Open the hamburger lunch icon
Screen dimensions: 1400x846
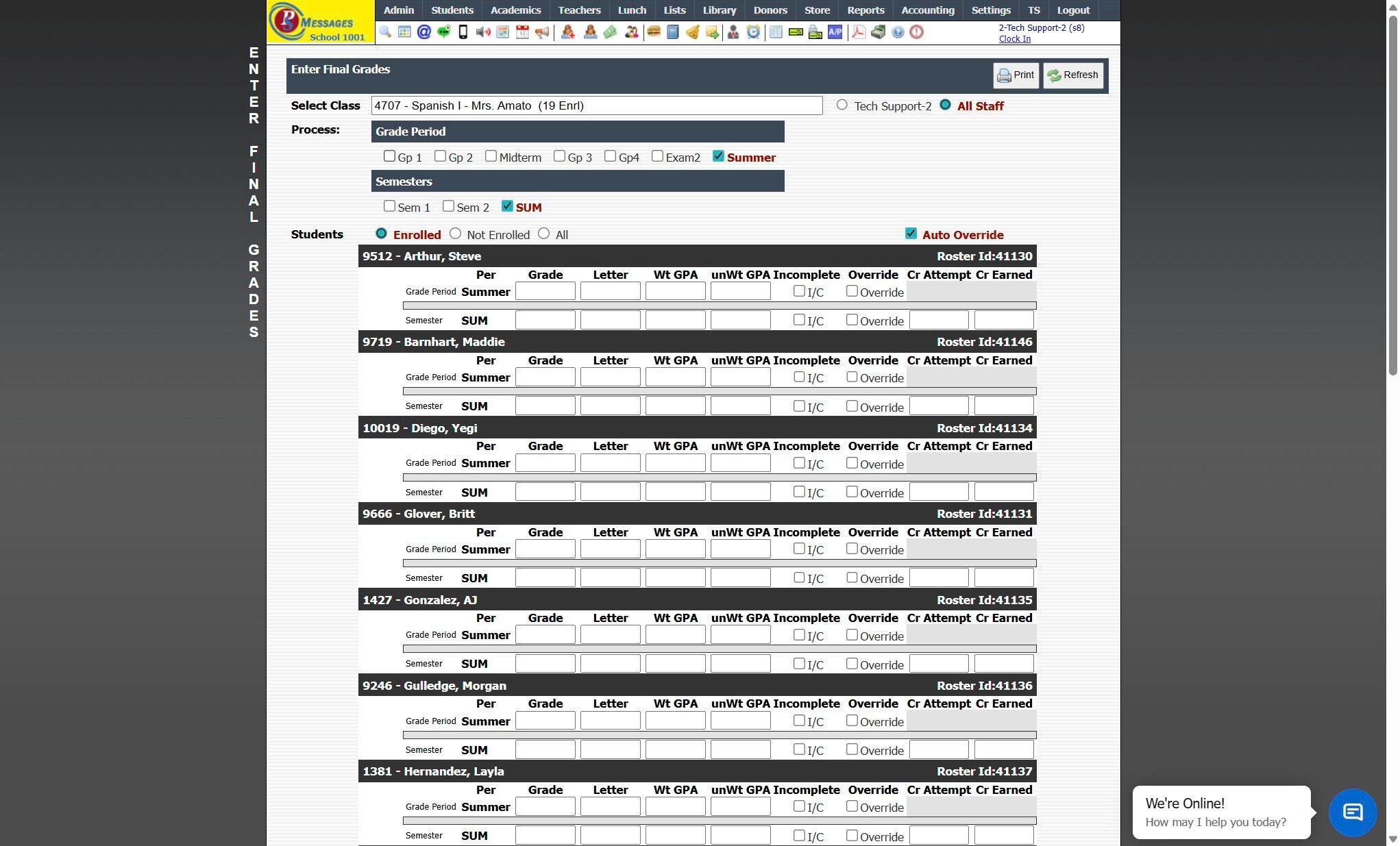point(654,32)
